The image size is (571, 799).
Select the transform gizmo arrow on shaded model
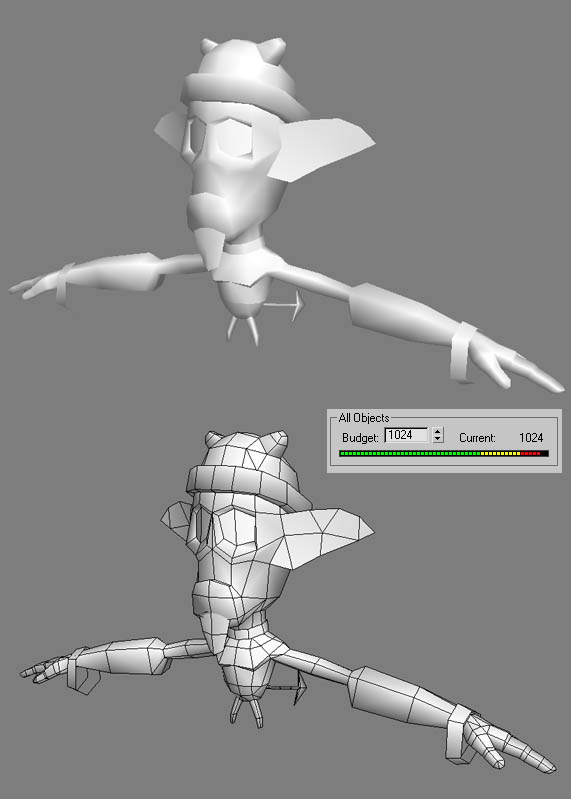[285, 306]
